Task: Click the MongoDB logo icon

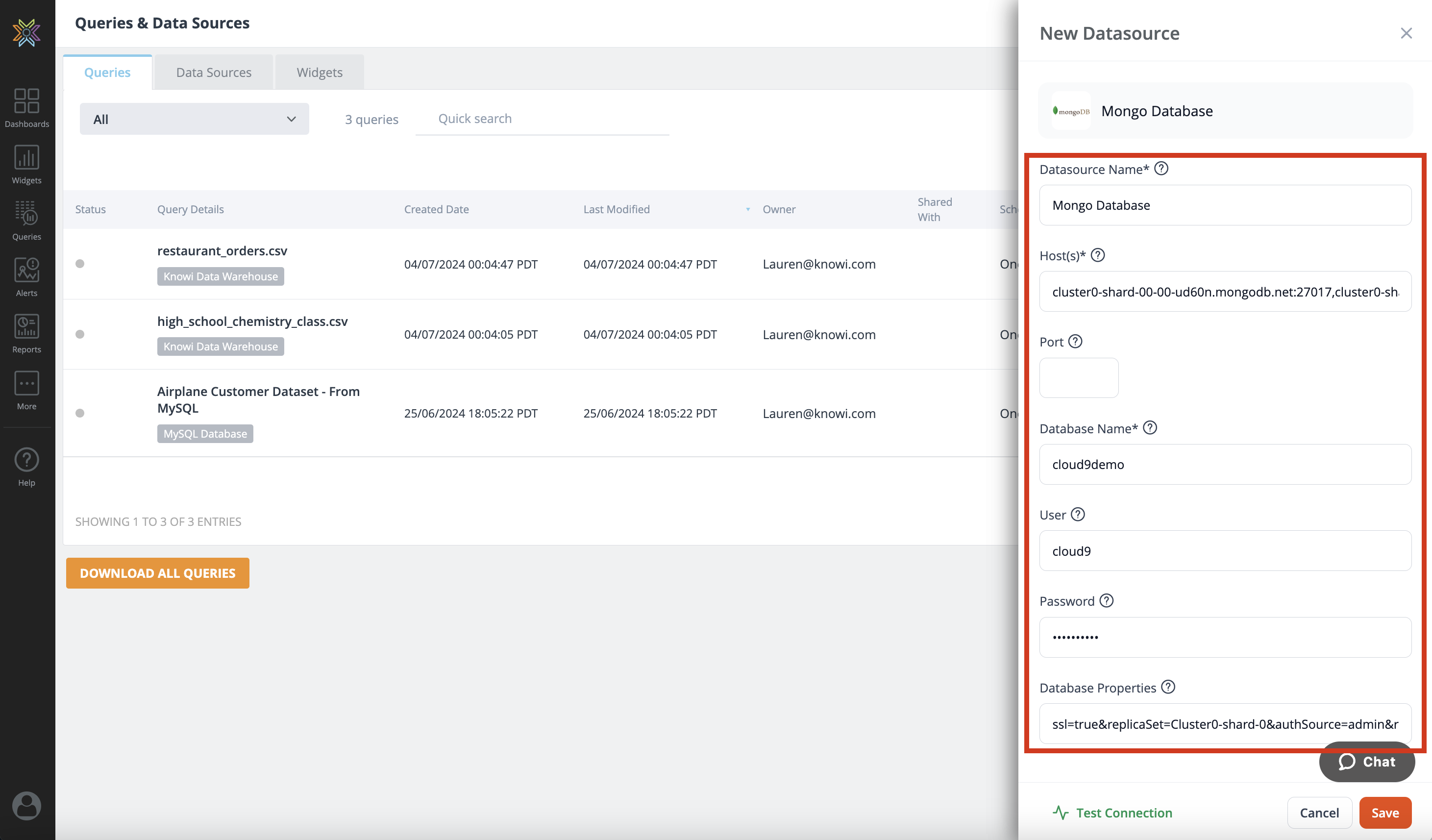Action: (x=1071, y=111)
